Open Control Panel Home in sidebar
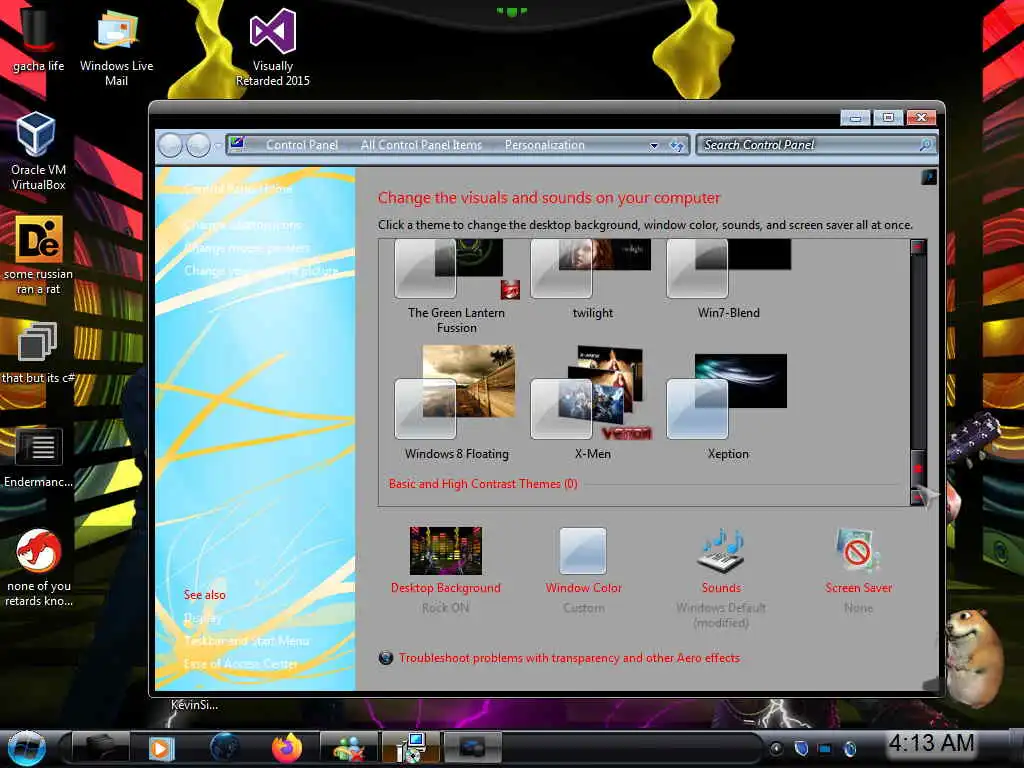Image resolution: width=1024 pixels, height=768 pixels. (x=238, y=189)
